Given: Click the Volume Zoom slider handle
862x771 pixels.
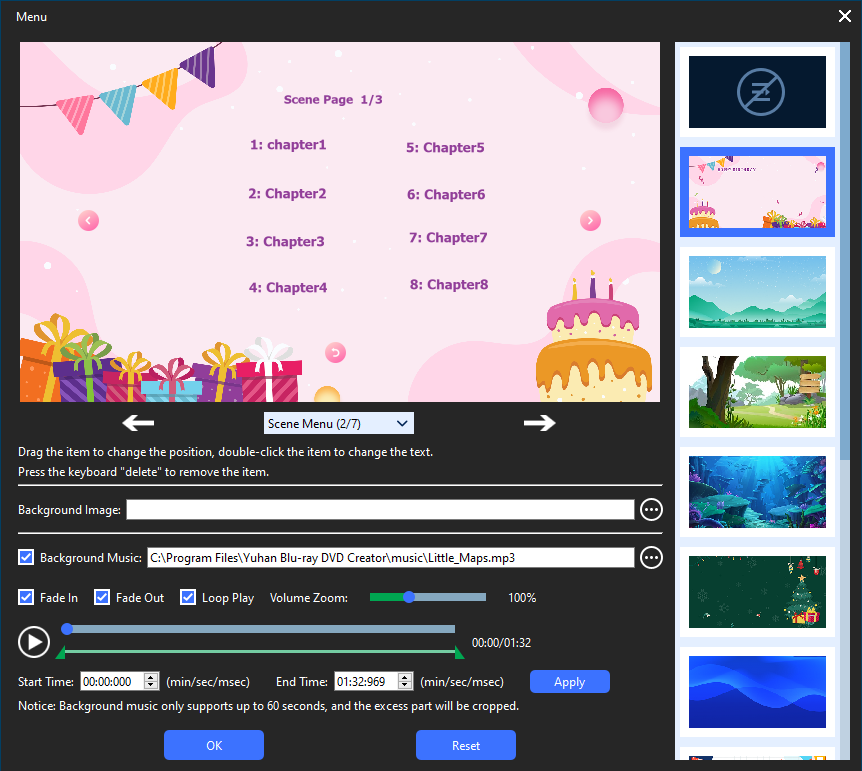Looking at the screenshot, I should click(x=409, y=598).
